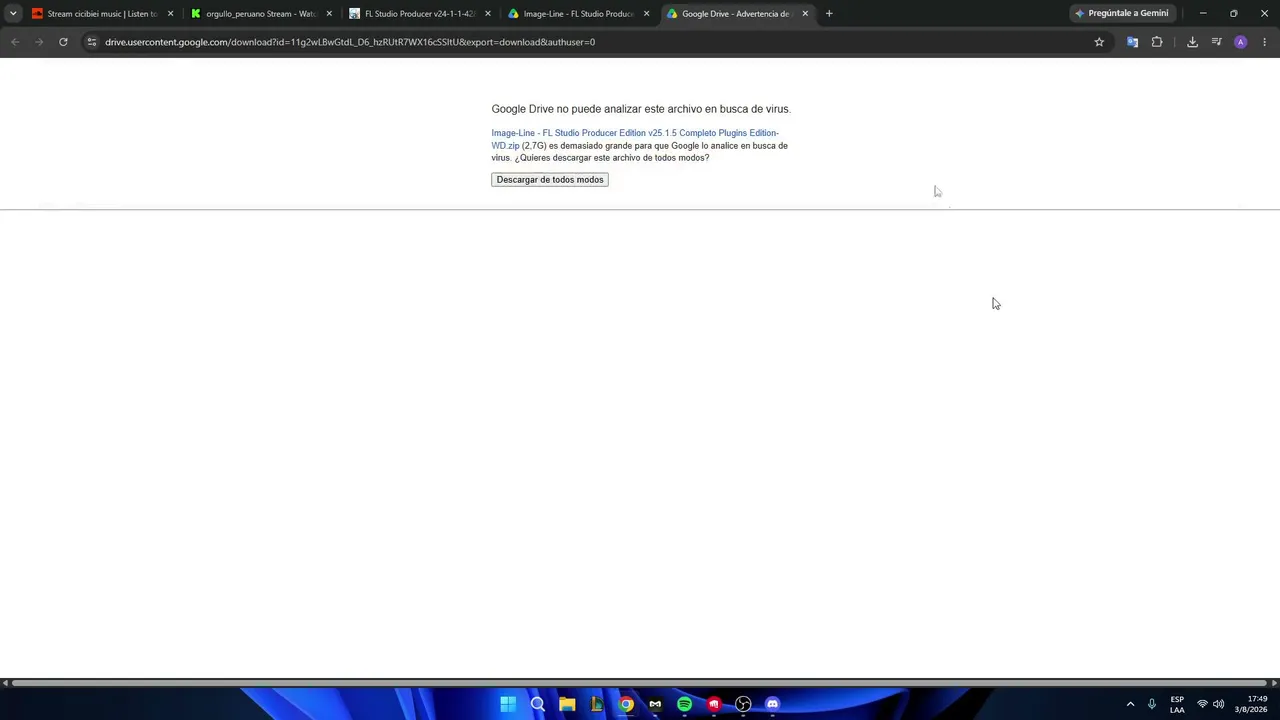Image resolution: width=1280 pixels, height=720 pixels.
Task: Click the scrollbar right arrow
Action: [1275, 683]
